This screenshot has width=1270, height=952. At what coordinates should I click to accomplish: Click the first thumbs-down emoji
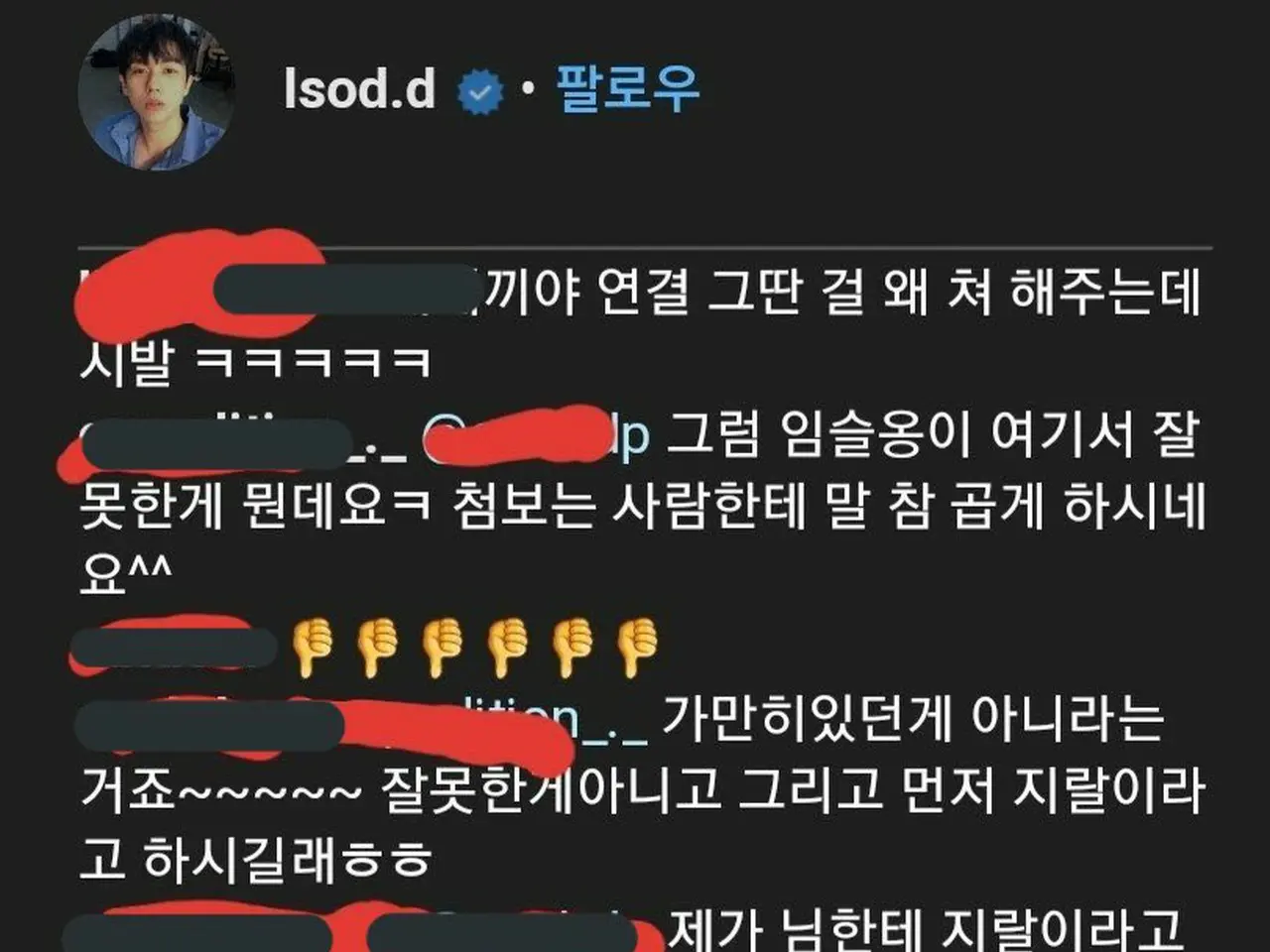point(313,648)
